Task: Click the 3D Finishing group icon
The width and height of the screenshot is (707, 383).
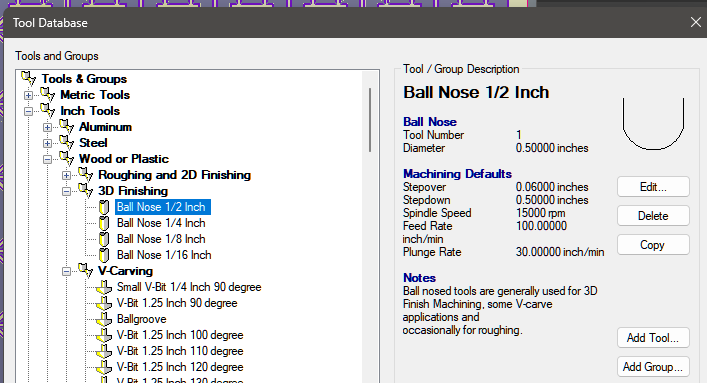Action: pos(85,190)
